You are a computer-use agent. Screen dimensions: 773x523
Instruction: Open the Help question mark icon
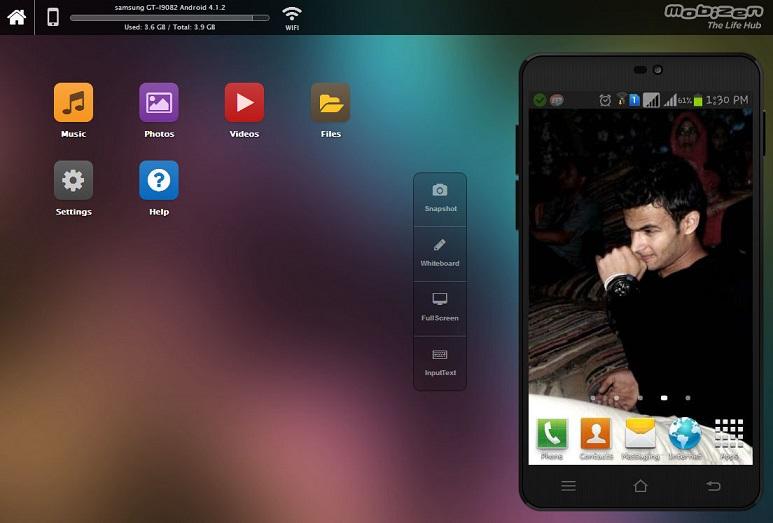tap(159, 181)
